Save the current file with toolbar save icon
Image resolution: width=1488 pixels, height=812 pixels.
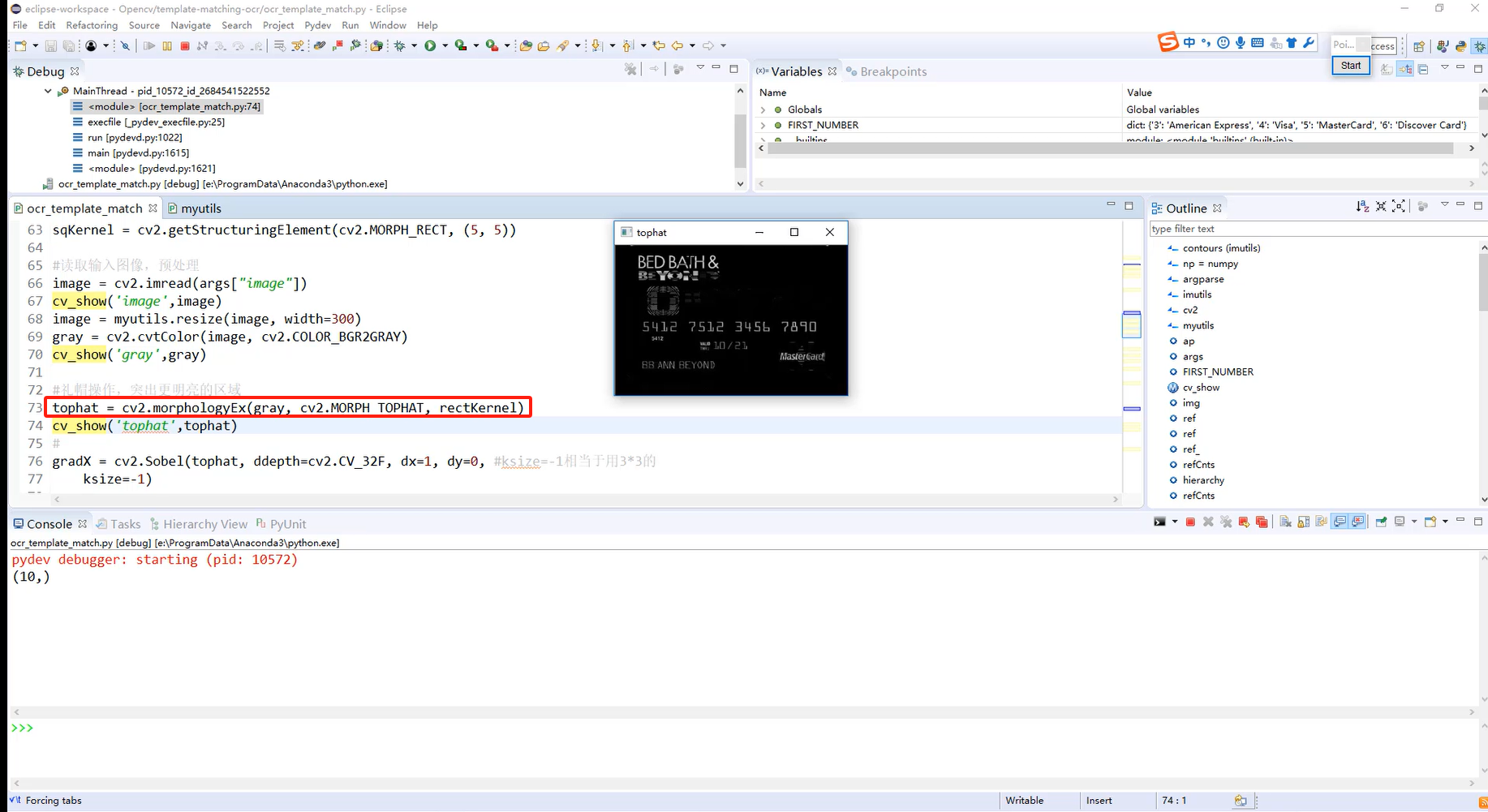click(50, 45)
